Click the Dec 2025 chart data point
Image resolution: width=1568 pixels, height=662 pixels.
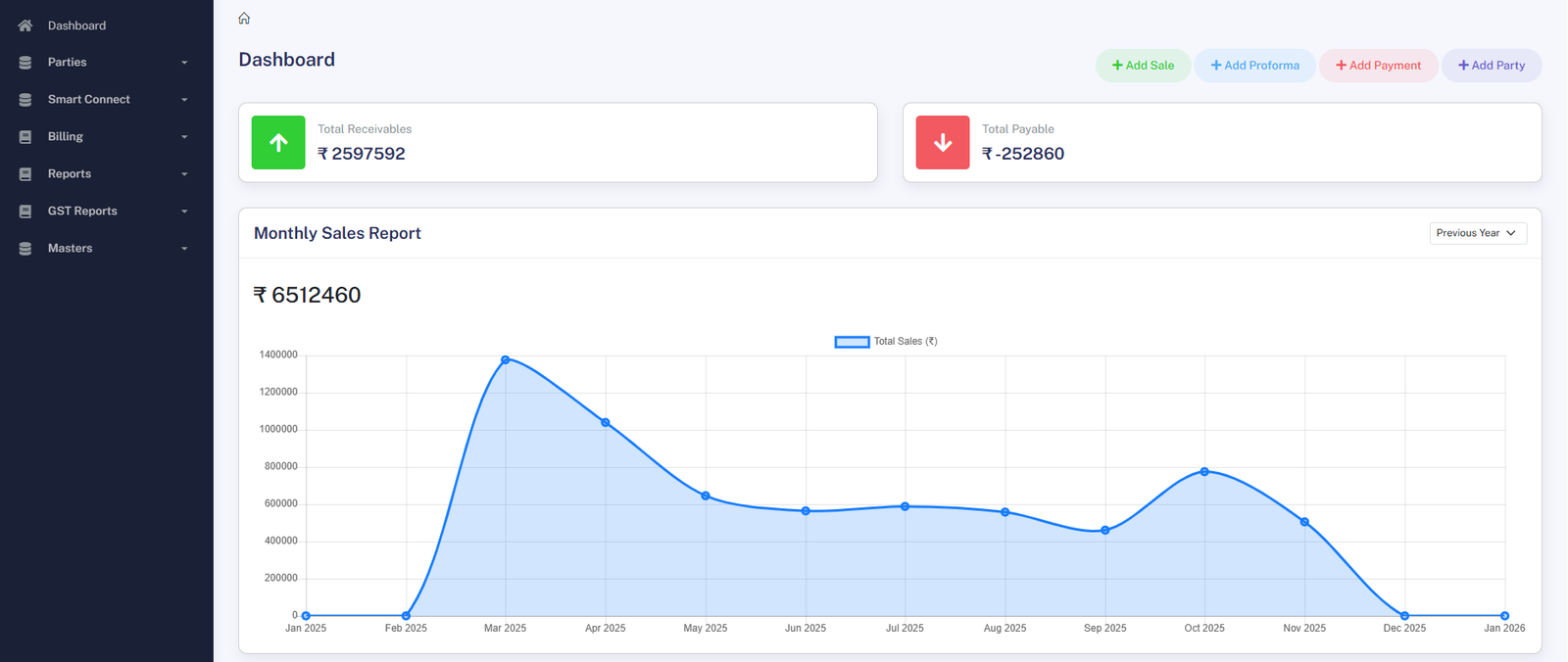(x=1404, y=616)
